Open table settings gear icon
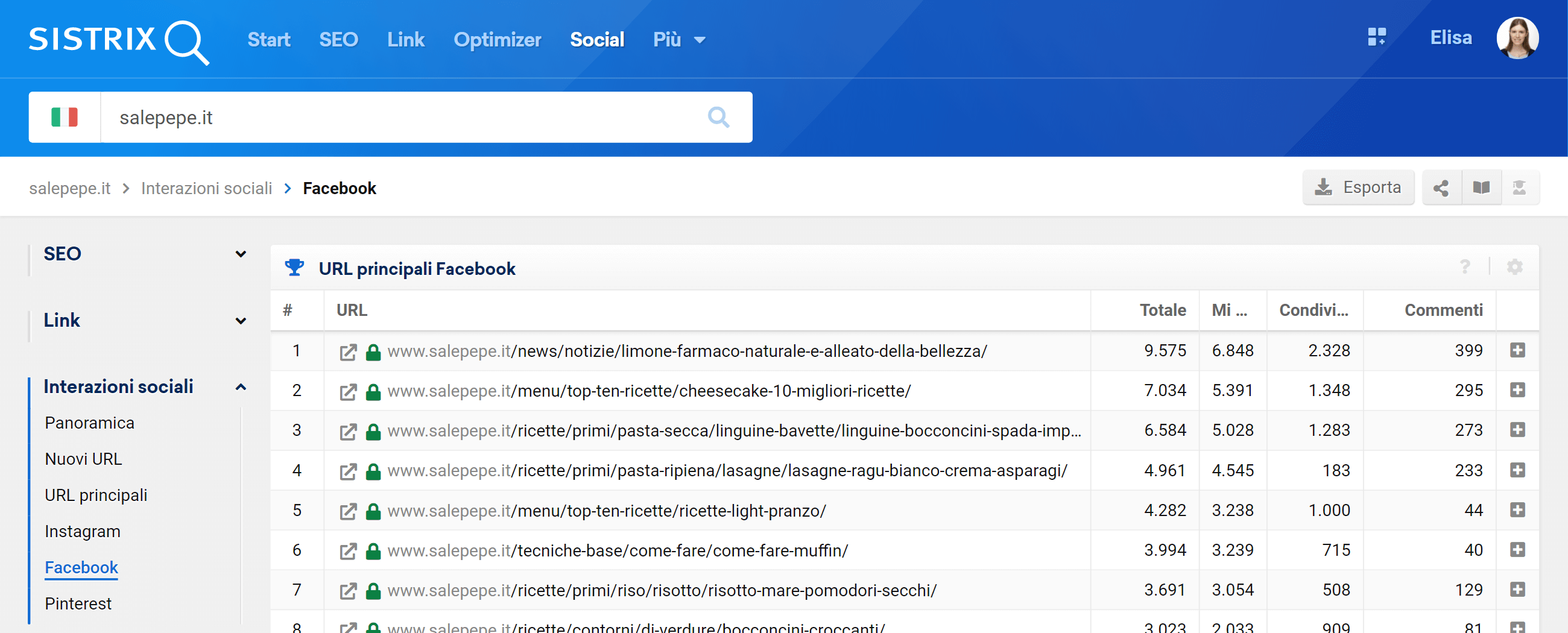This screenshot has width=1568, height=633. (1514, 266)
